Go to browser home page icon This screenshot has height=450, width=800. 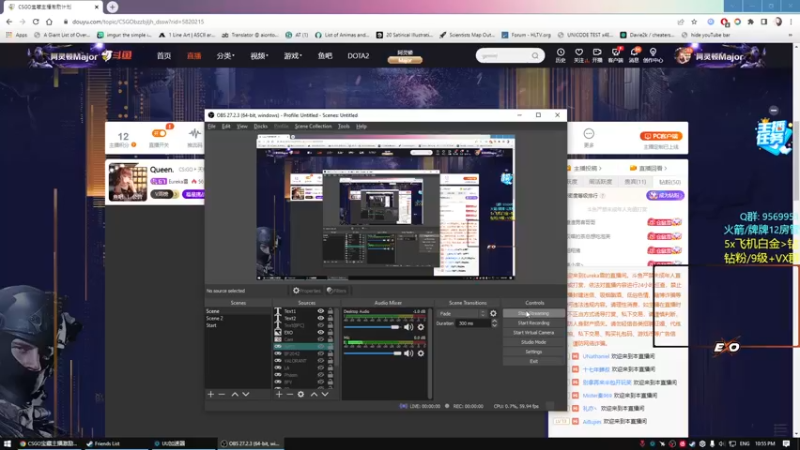click(49, 22)
